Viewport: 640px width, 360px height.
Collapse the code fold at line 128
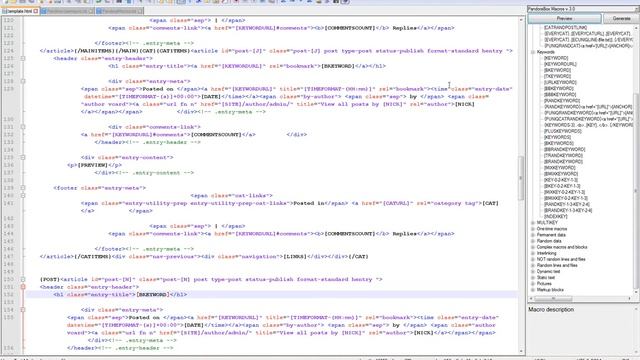coord(23,81)
